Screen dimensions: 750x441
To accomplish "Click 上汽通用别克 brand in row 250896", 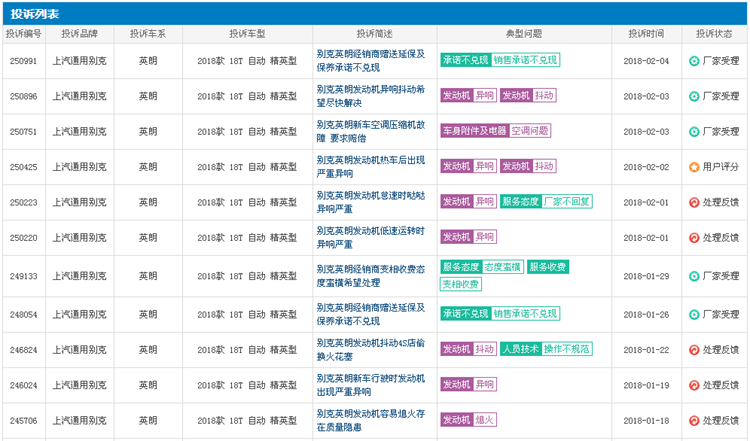I will pos(79,96).
